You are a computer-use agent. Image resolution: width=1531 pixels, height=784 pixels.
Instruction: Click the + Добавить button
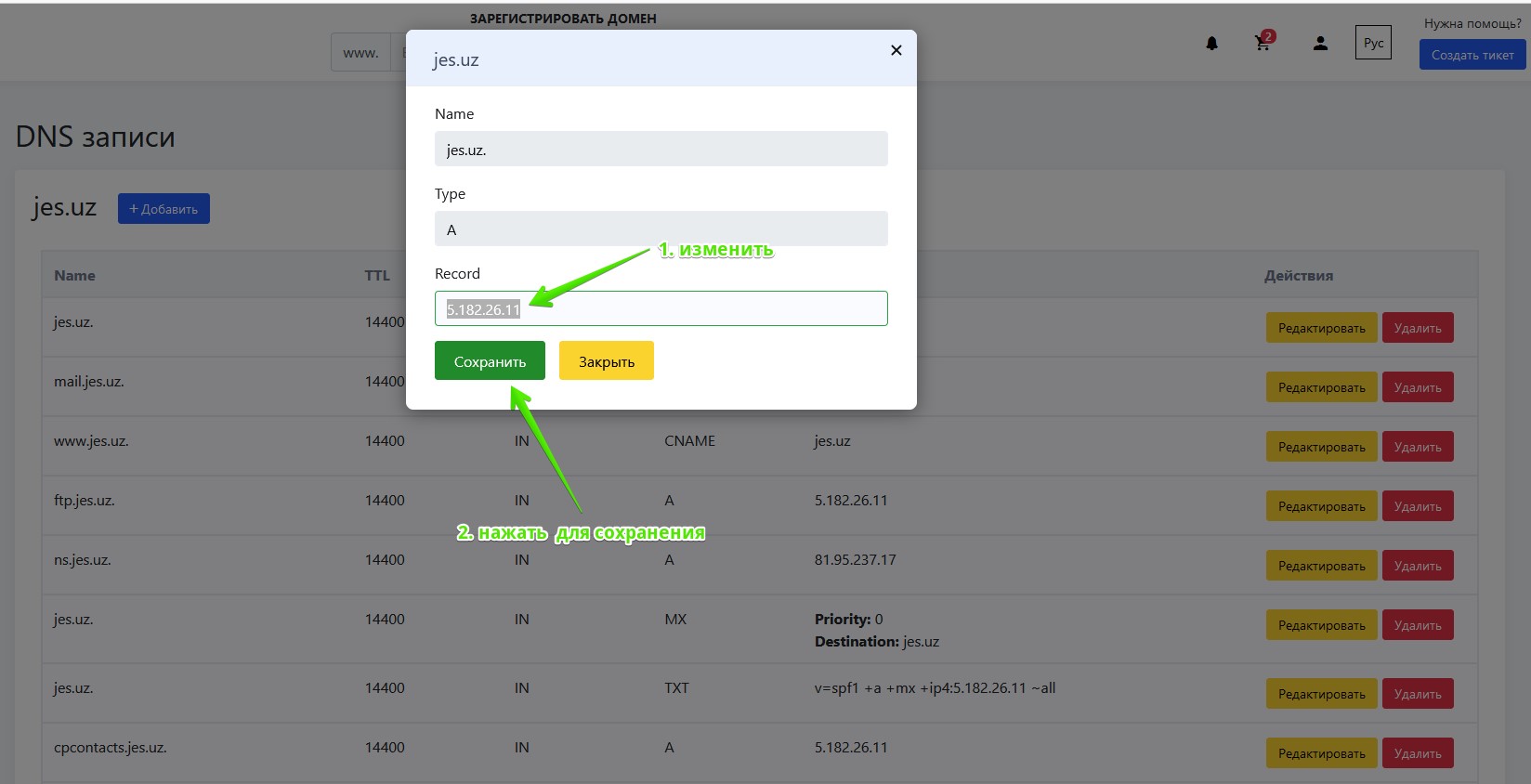tap(164, 209)
